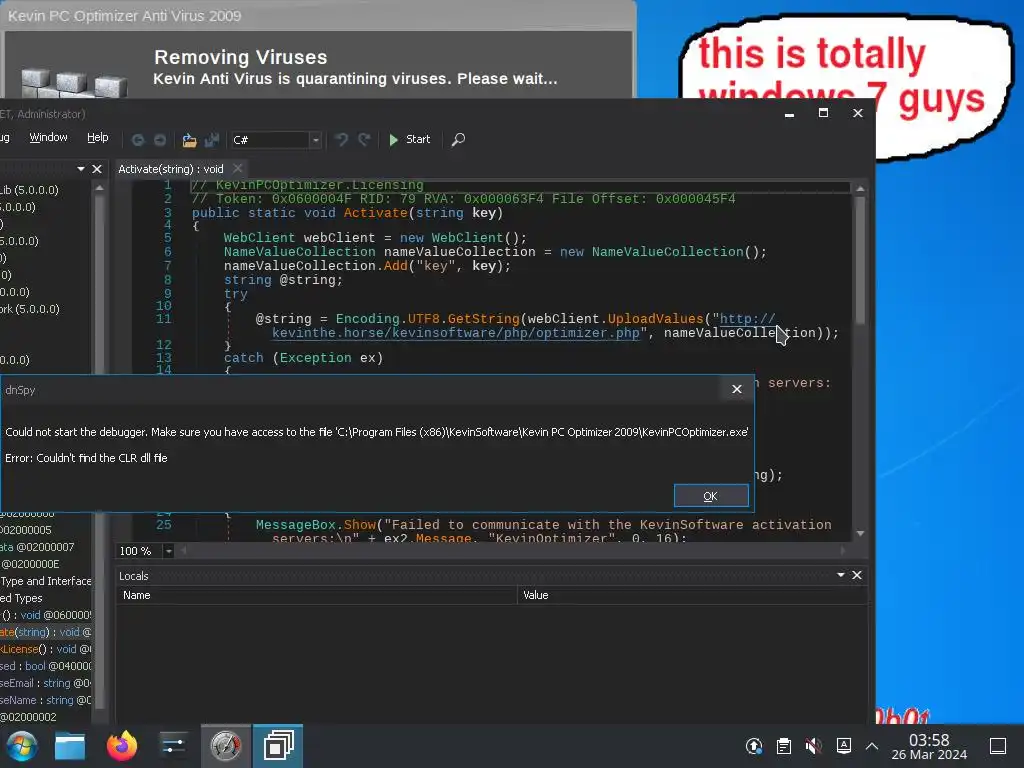Click the updates tray icon

[x=754, y=746]
